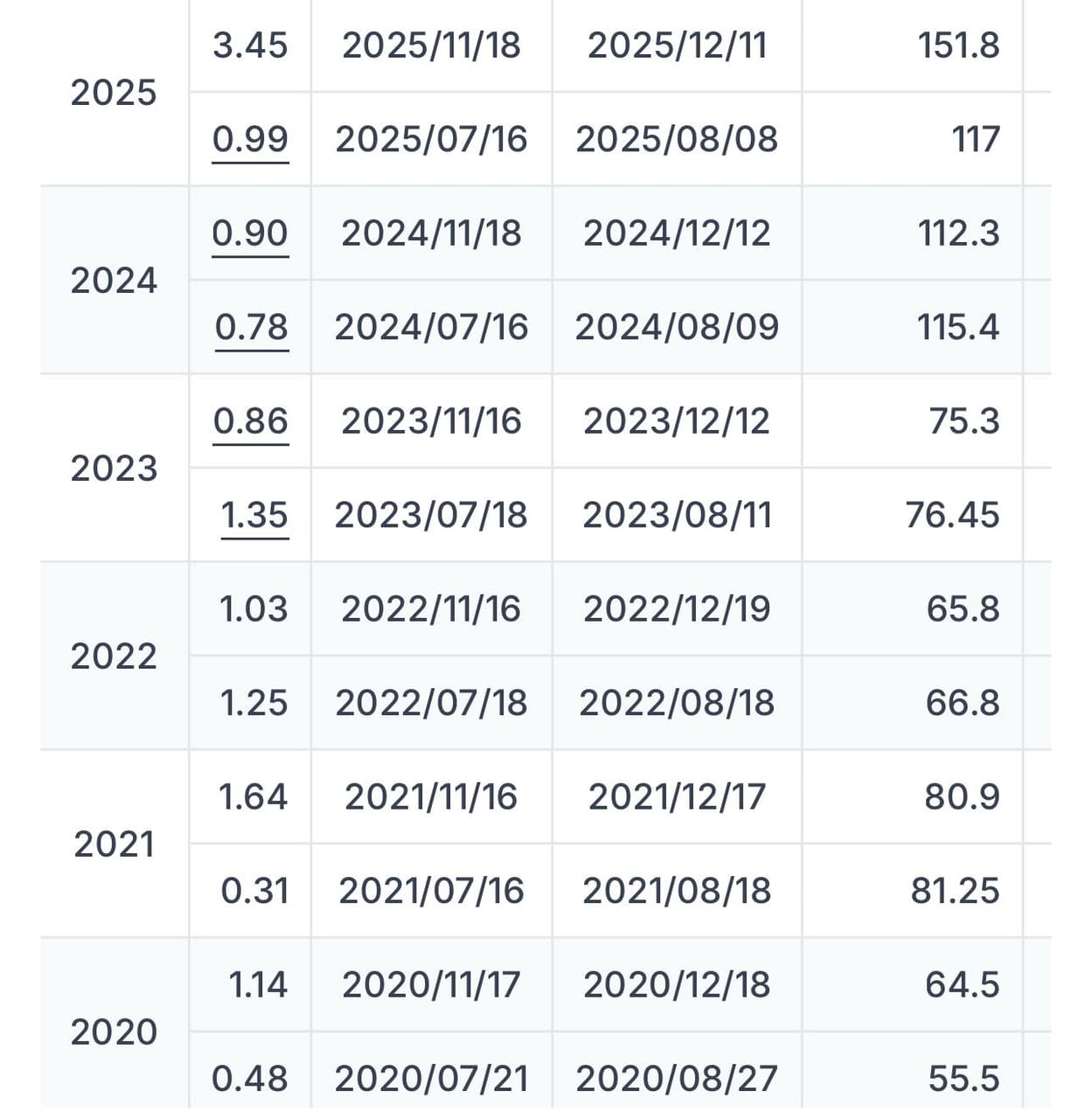Viewport: 1092px width, 1119px height.
Task: Tap the 76.45 price value
Action: (952, 515)
